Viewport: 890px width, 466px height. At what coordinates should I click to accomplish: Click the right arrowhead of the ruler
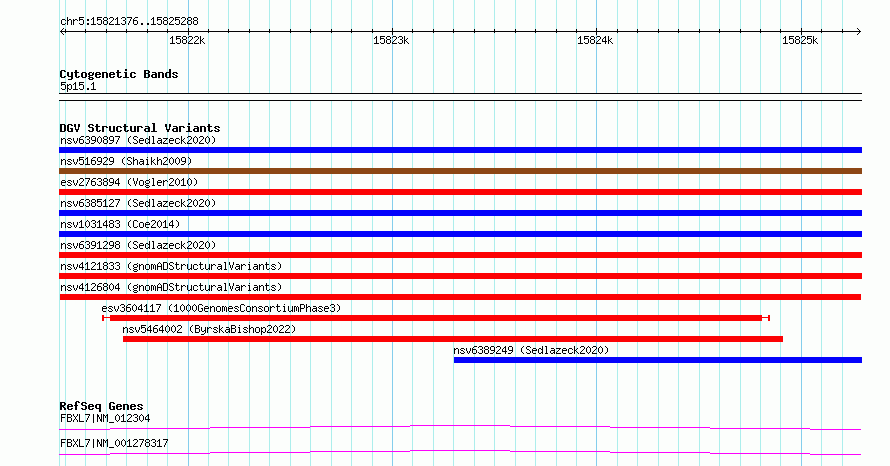[x=858, y=32]
